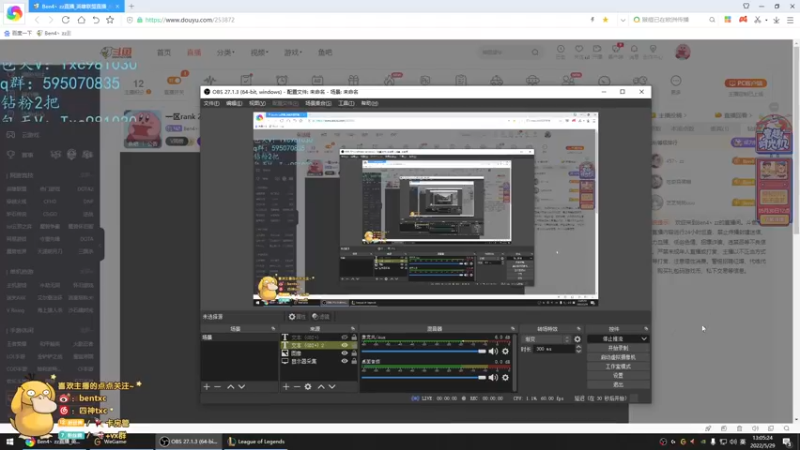
Task: Select the image source row
Action: (319, 353)
